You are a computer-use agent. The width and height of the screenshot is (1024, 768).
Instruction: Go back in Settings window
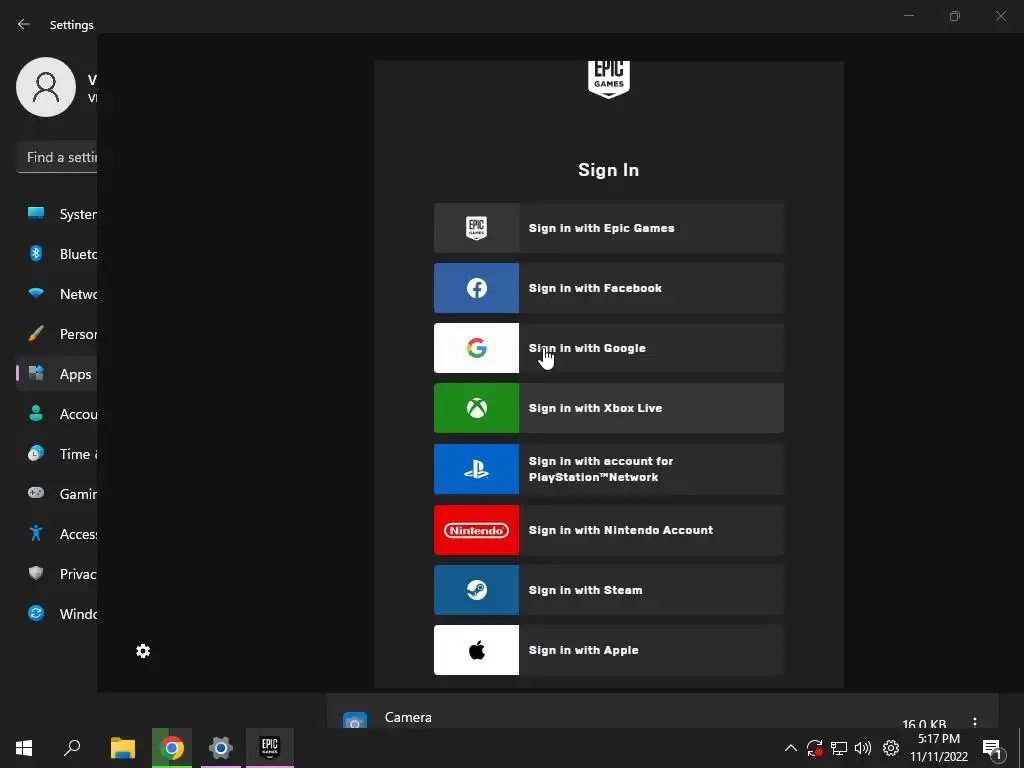[x=24, y=24]
